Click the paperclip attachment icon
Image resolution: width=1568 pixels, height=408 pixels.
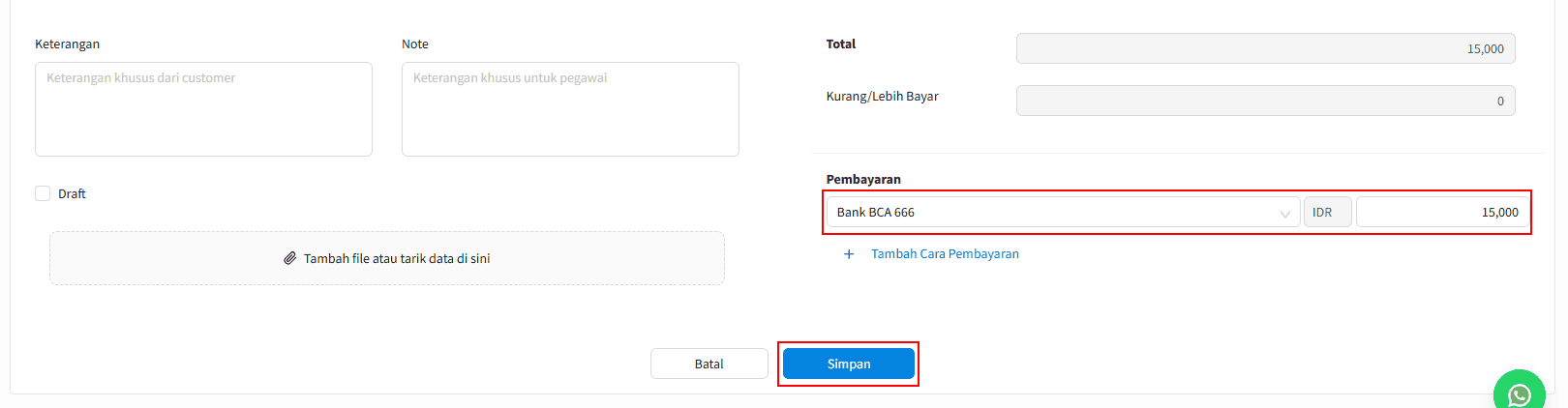(289, 258)
